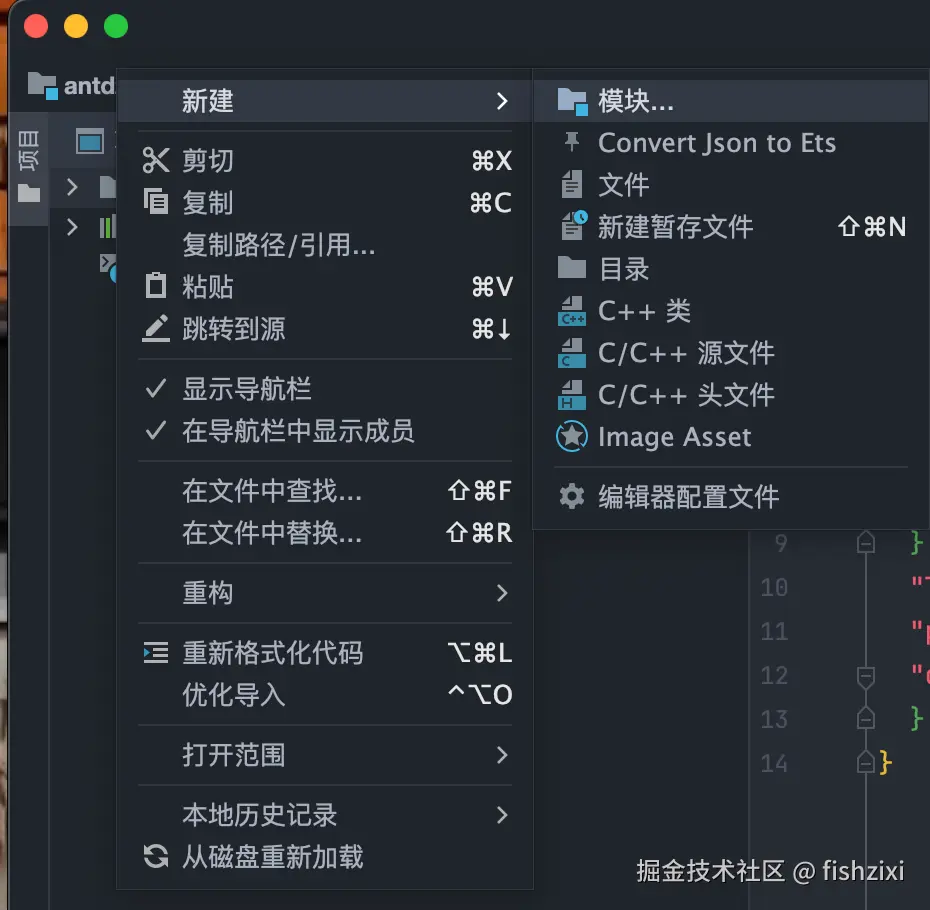Click the pencil icon for 跳转到源
The width and height of the screenshot is (930, 910).
tap(156, 328)
